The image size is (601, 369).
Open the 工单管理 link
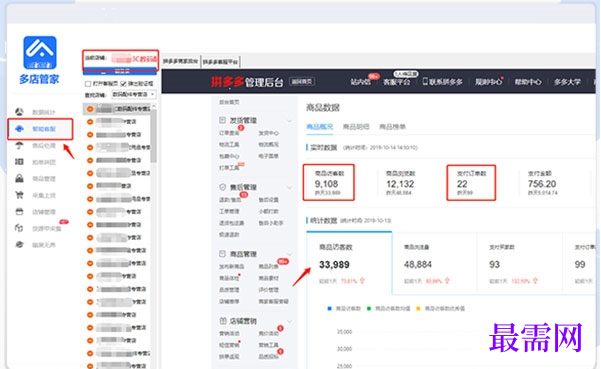[x=229, y=211]
